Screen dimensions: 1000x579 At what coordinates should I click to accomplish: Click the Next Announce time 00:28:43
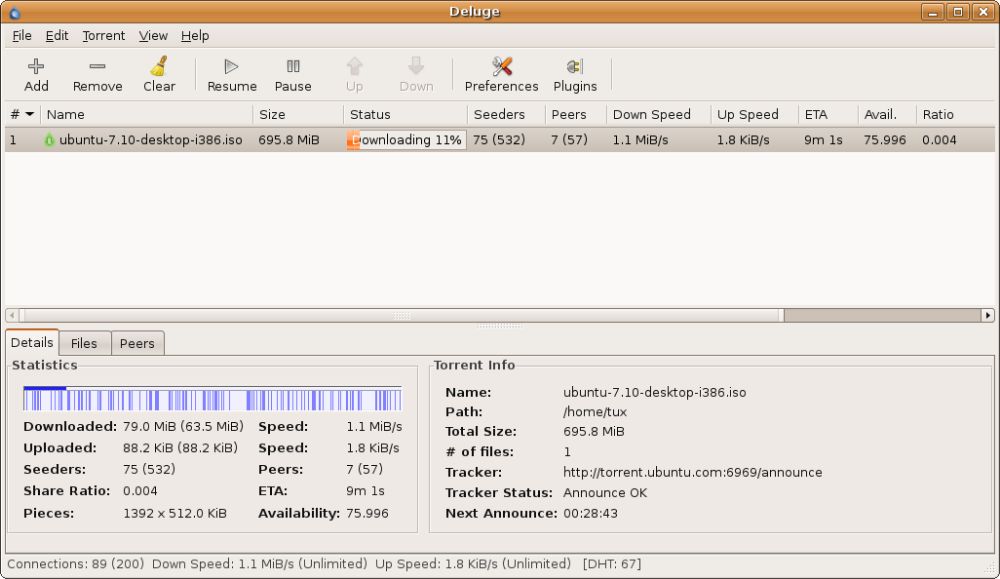[x=591, y=513]
